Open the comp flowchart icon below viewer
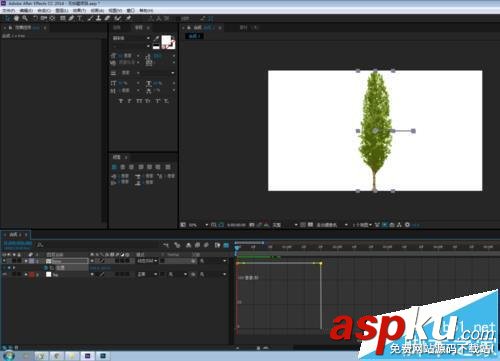Screen dimensions: 500x361 pos(399,225)
